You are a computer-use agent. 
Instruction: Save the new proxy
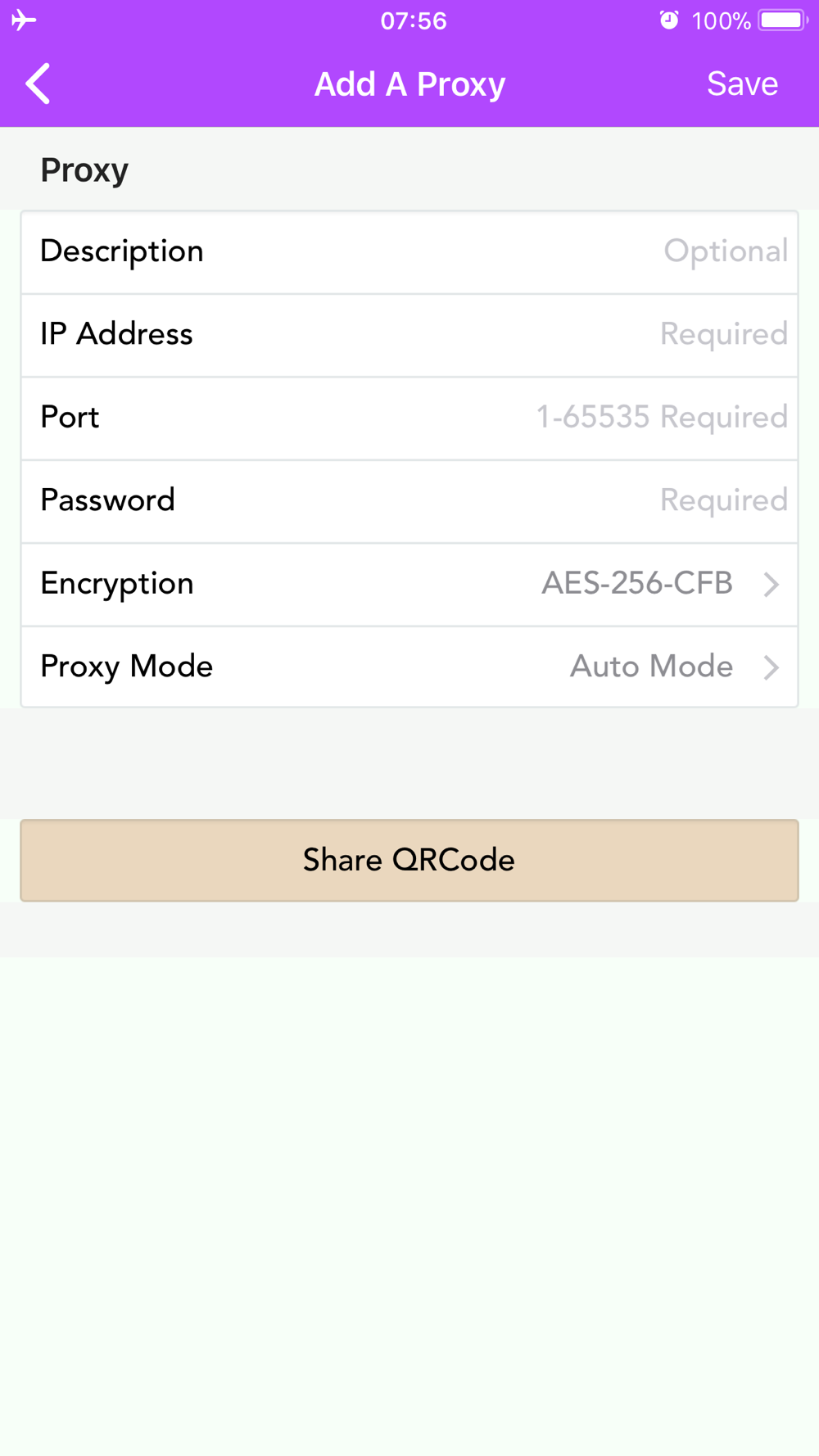point(743,84)
